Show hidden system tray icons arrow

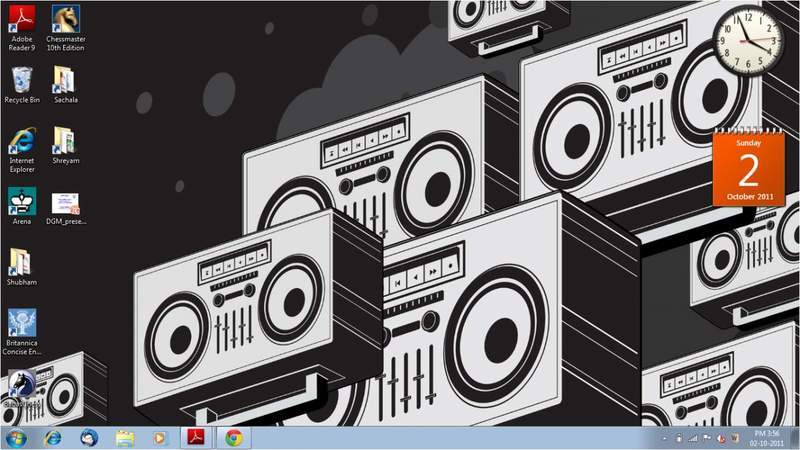[x=664, y=438]
